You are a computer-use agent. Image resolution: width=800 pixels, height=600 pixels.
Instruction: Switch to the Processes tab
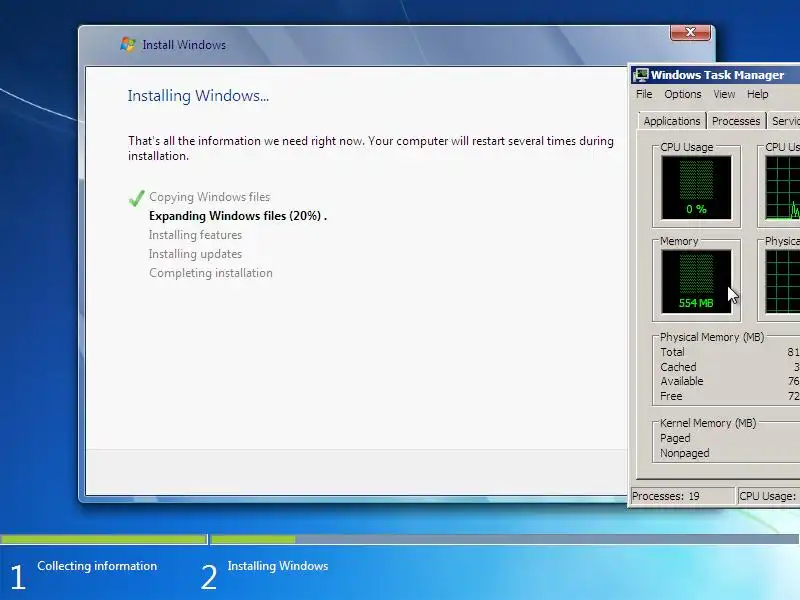[736, 121]
